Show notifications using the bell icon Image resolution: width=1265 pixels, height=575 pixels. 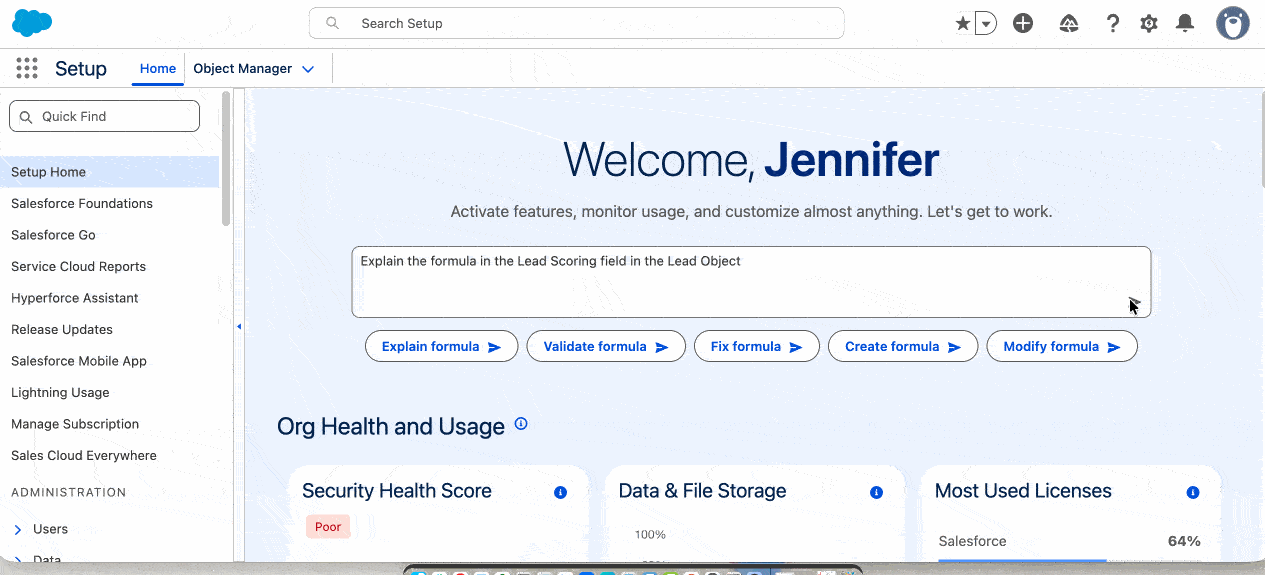[x=1185, y=23]
